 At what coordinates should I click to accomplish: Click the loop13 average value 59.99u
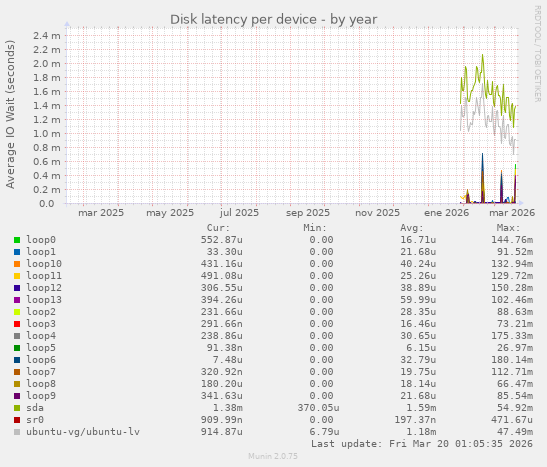(418, 300)
